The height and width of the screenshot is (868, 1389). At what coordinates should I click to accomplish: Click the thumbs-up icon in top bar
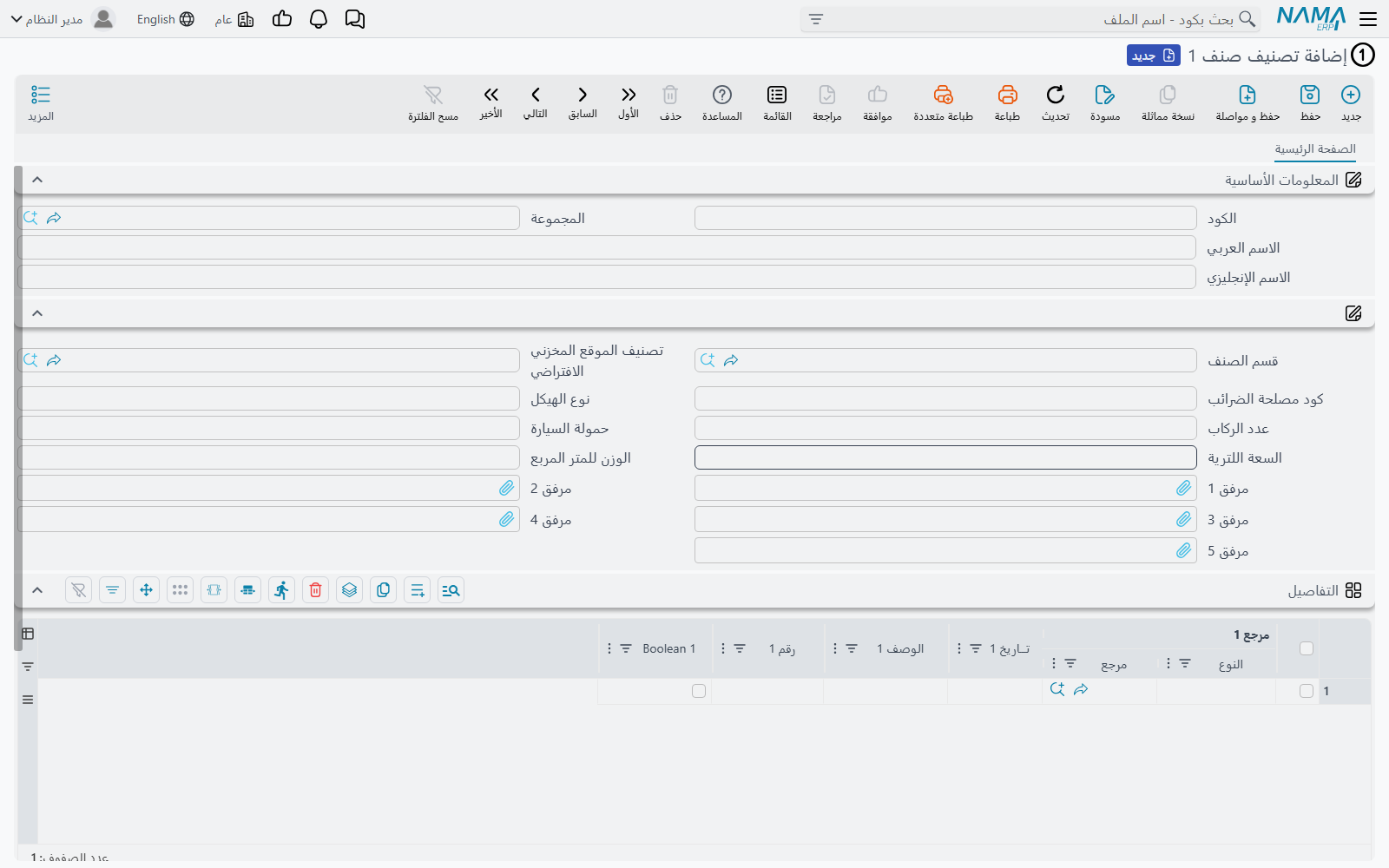pos(282,19)
